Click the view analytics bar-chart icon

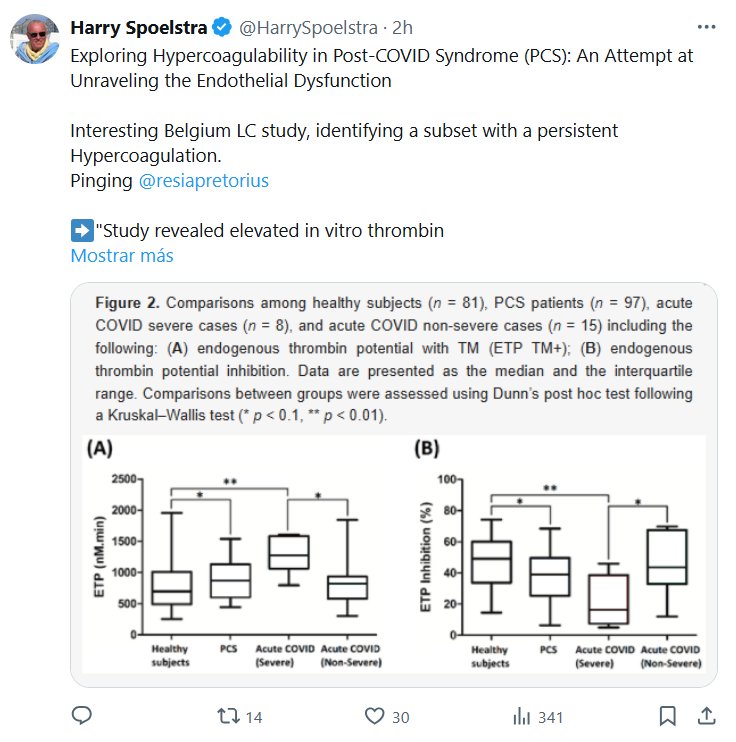click(x=521, y=716)
